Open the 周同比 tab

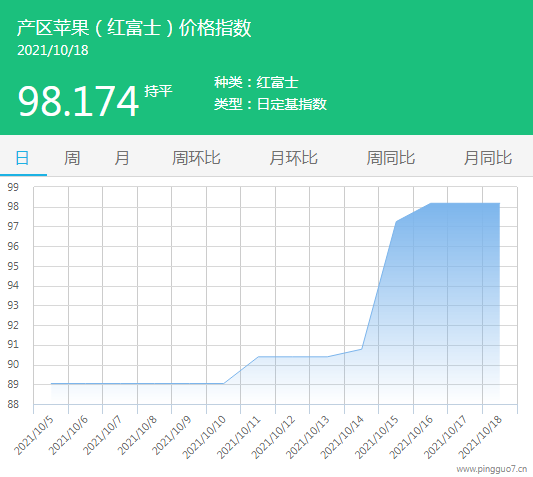click(391, 158)
